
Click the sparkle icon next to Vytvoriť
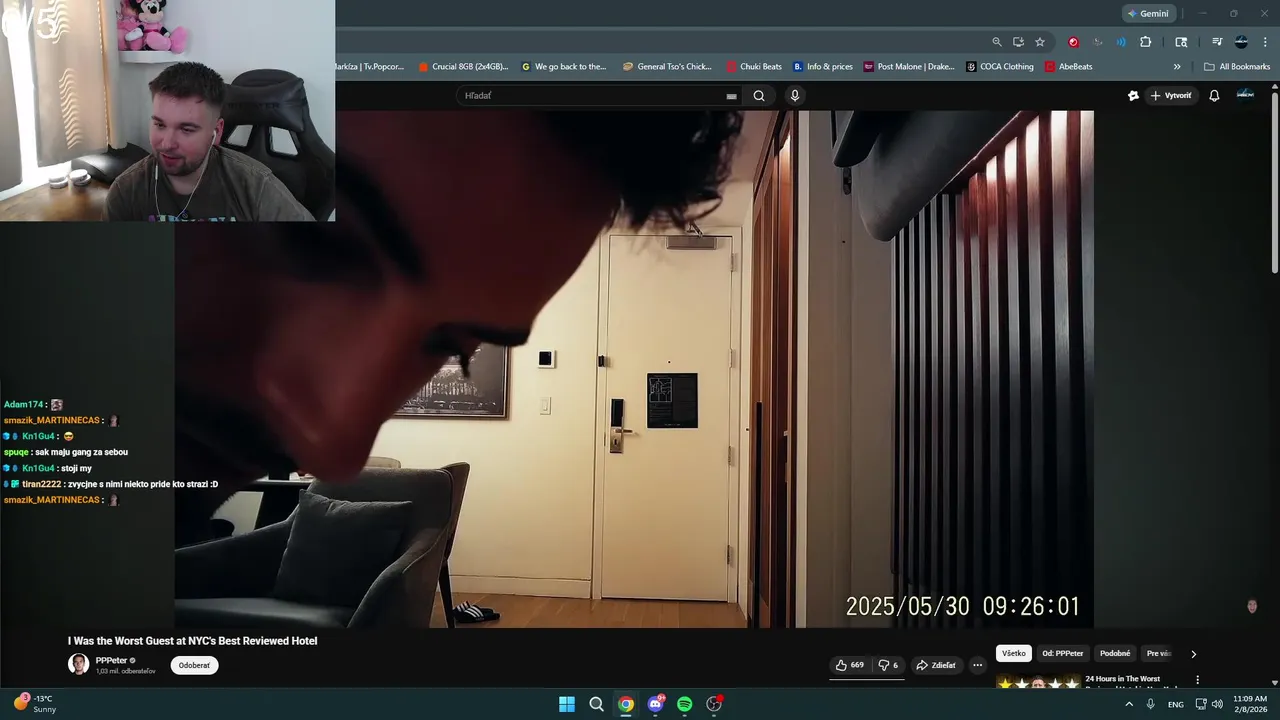tap(1133, 96)
